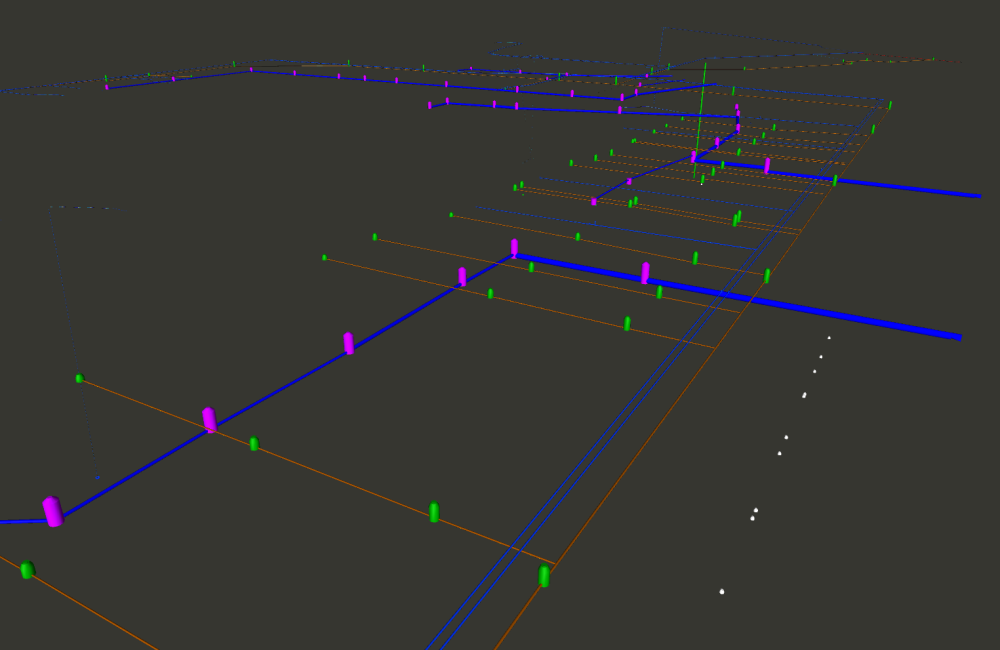
Task: Select the second-largest magenta capsule on the blue path
Action: 209,419
